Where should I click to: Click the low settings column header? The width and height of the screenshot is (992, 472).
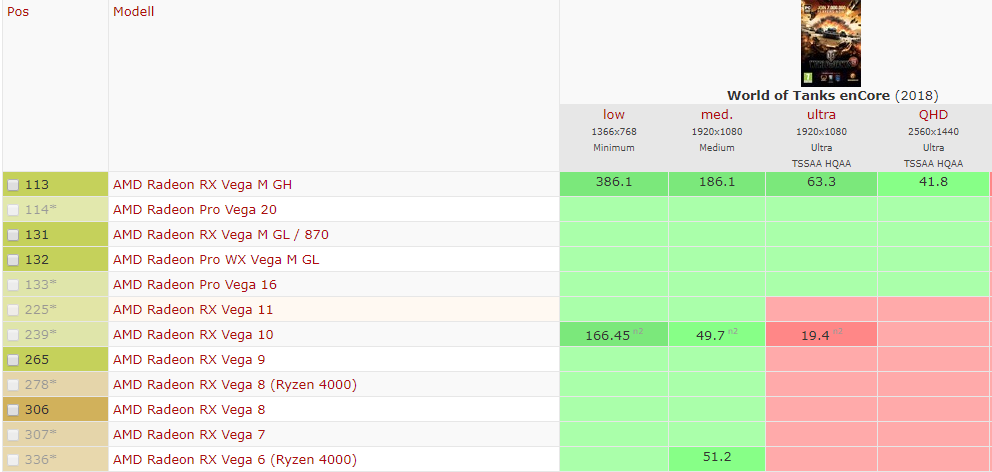coord(614,115)
